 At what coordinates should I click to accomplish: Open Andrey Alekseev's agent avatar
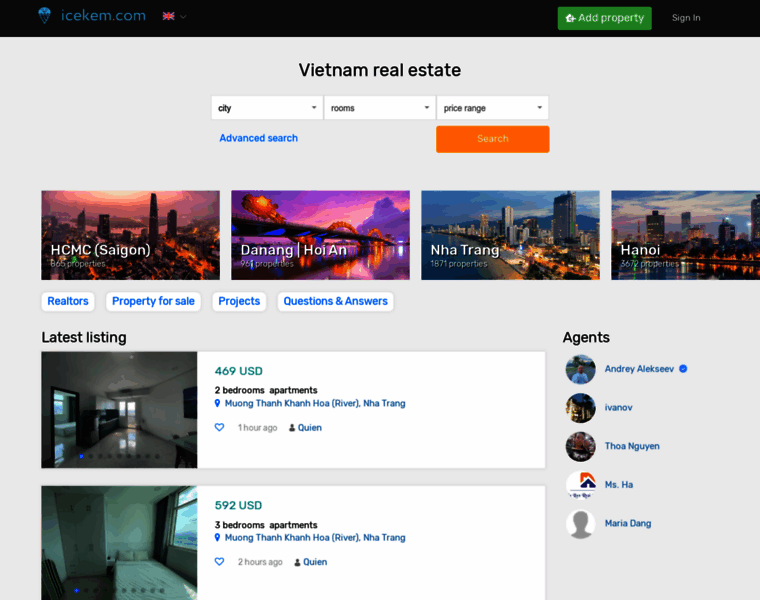point(580,369)
